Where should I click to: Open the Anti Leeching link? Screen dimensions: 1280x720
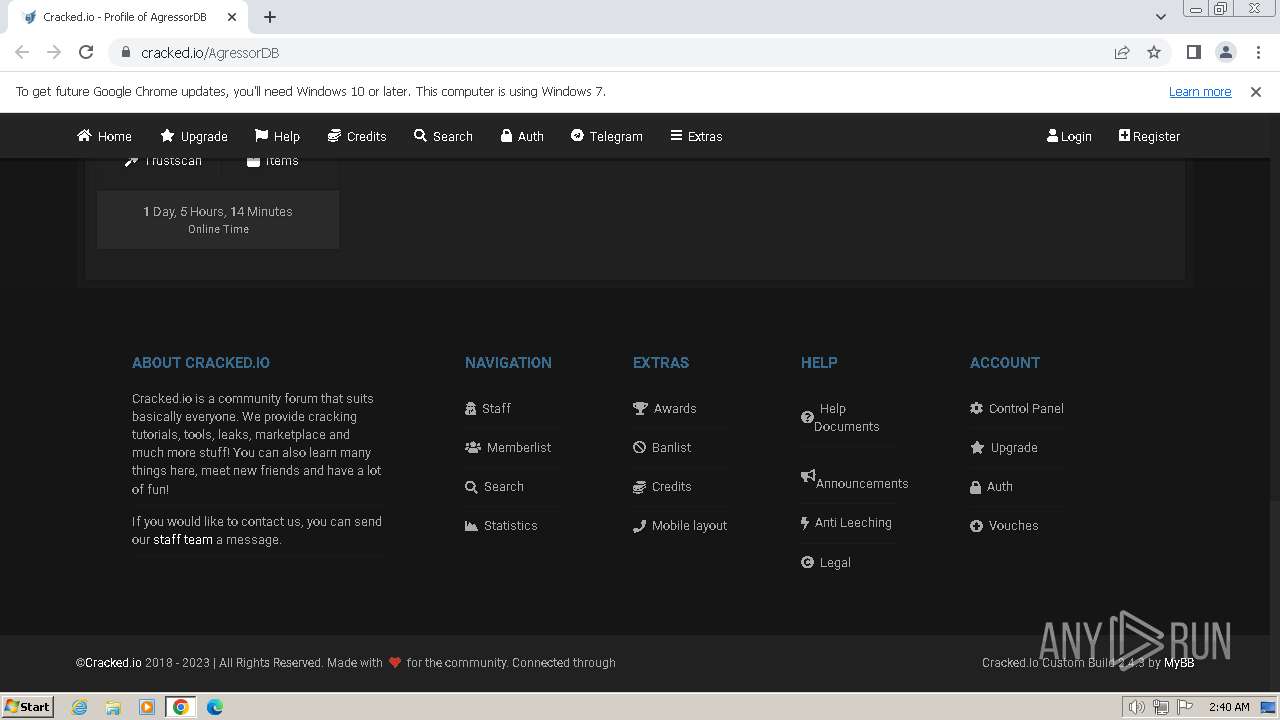pos(846,522)
